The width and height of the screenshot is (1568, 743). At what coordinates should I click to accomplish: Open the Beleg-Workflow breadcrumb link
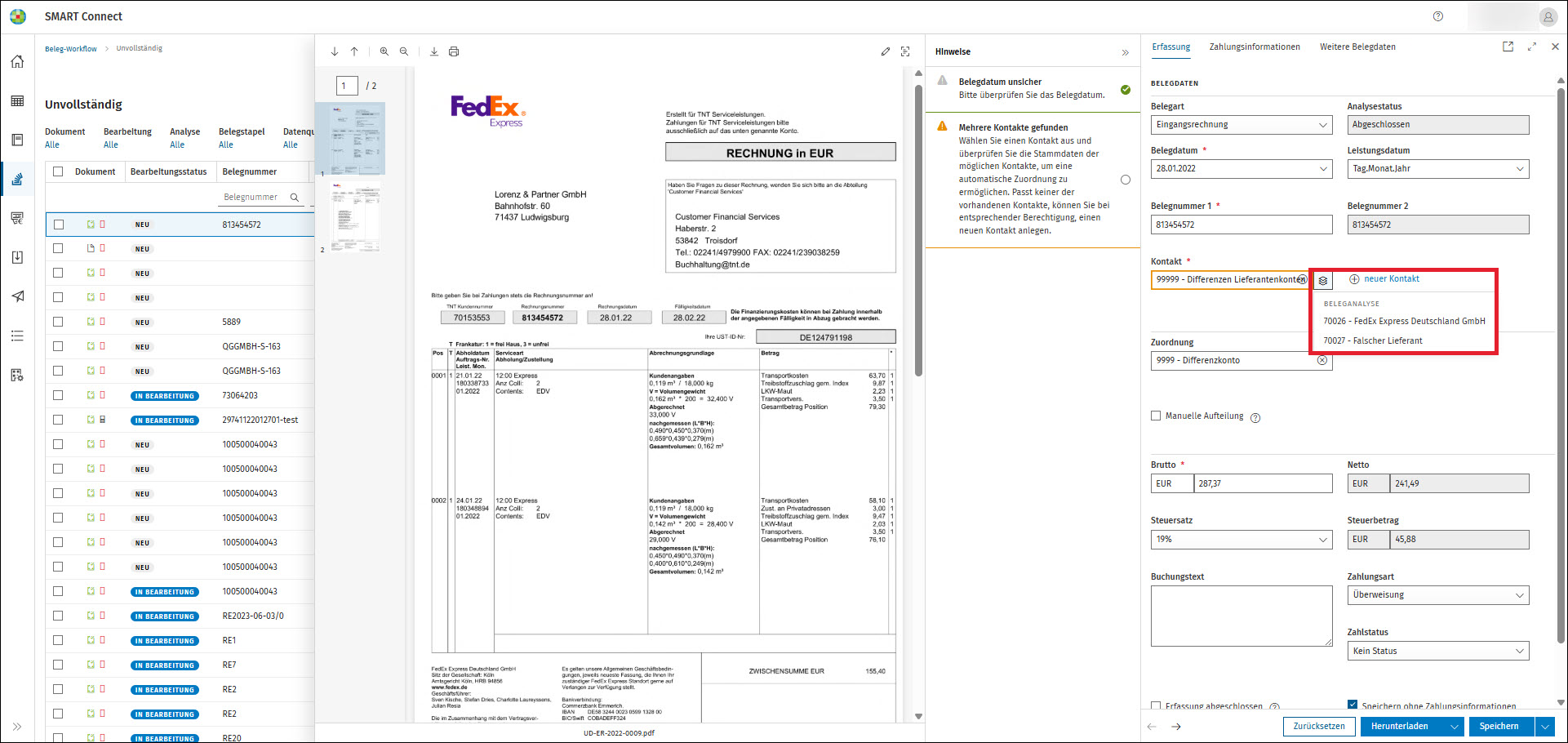coord(71,49)
